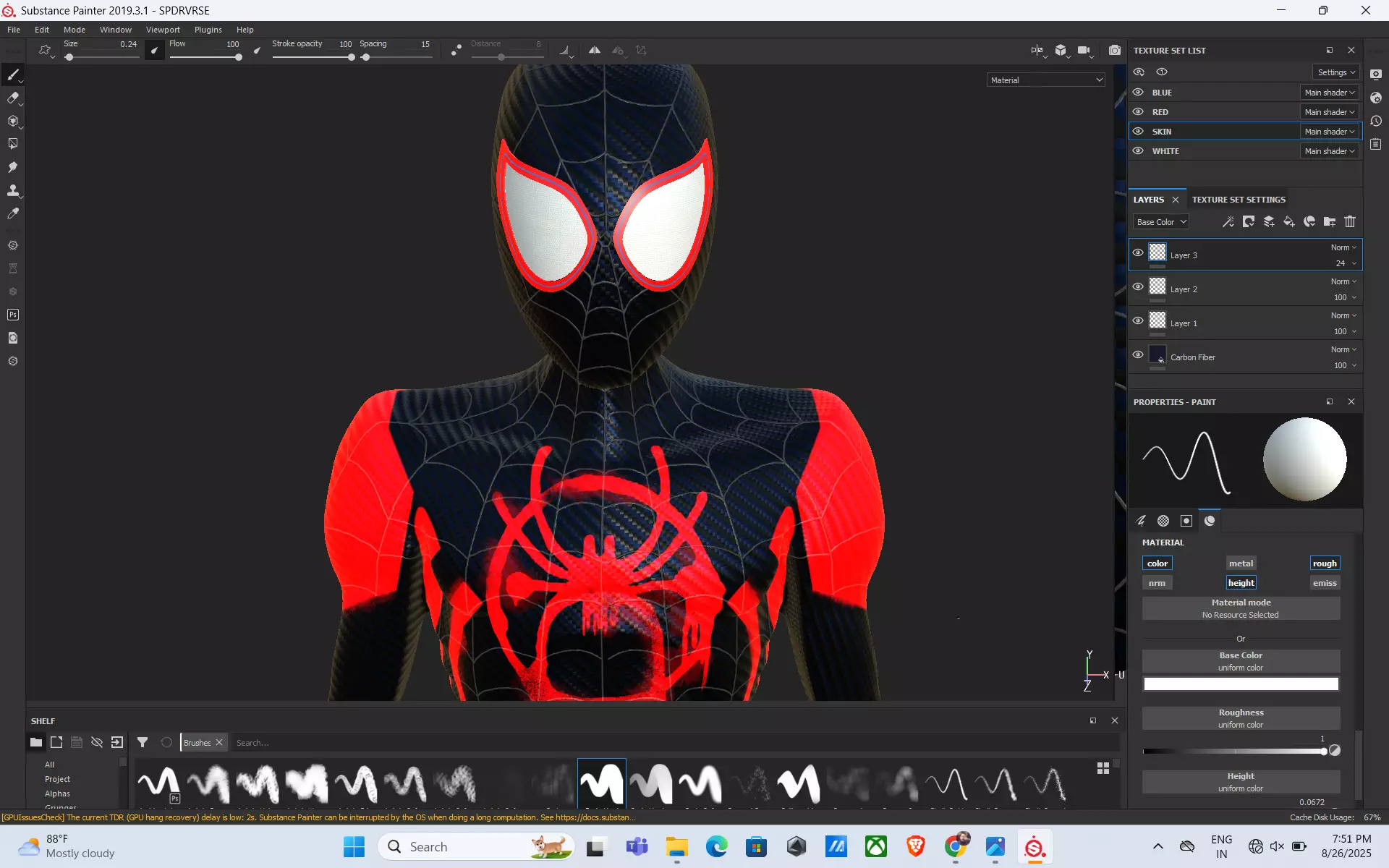Open the Mode menu

(75, 30)
